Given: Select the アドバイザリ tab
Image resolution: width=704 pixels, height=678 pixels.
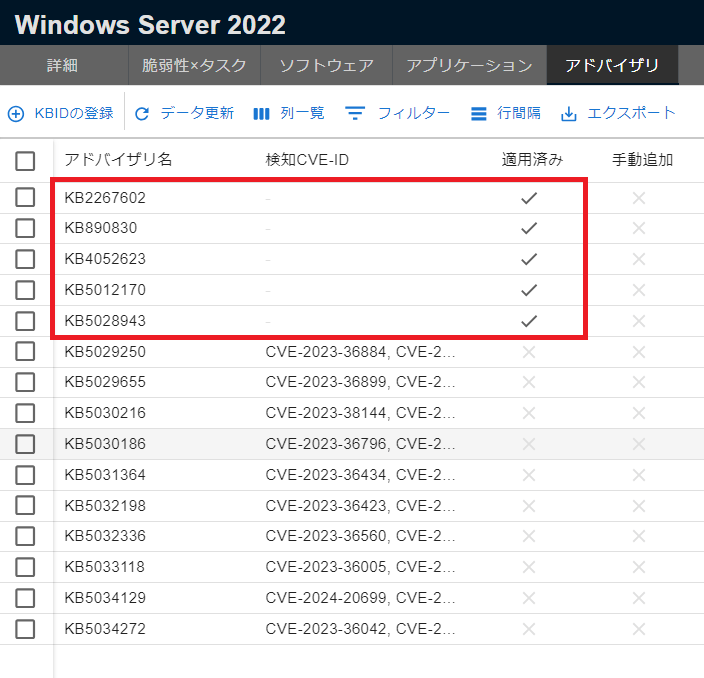Looking at the screenshot, I should (612, 65).
